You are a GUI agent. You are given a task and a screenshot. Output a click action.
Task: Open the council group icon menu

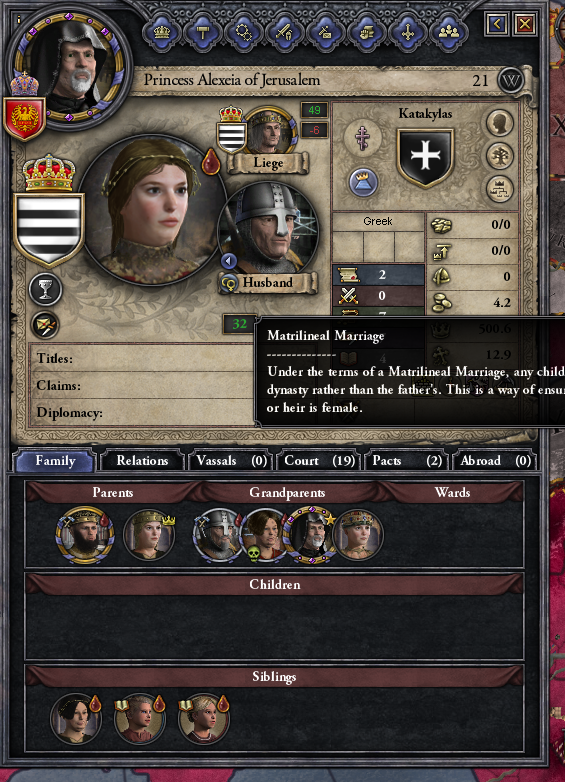point(449,33)
